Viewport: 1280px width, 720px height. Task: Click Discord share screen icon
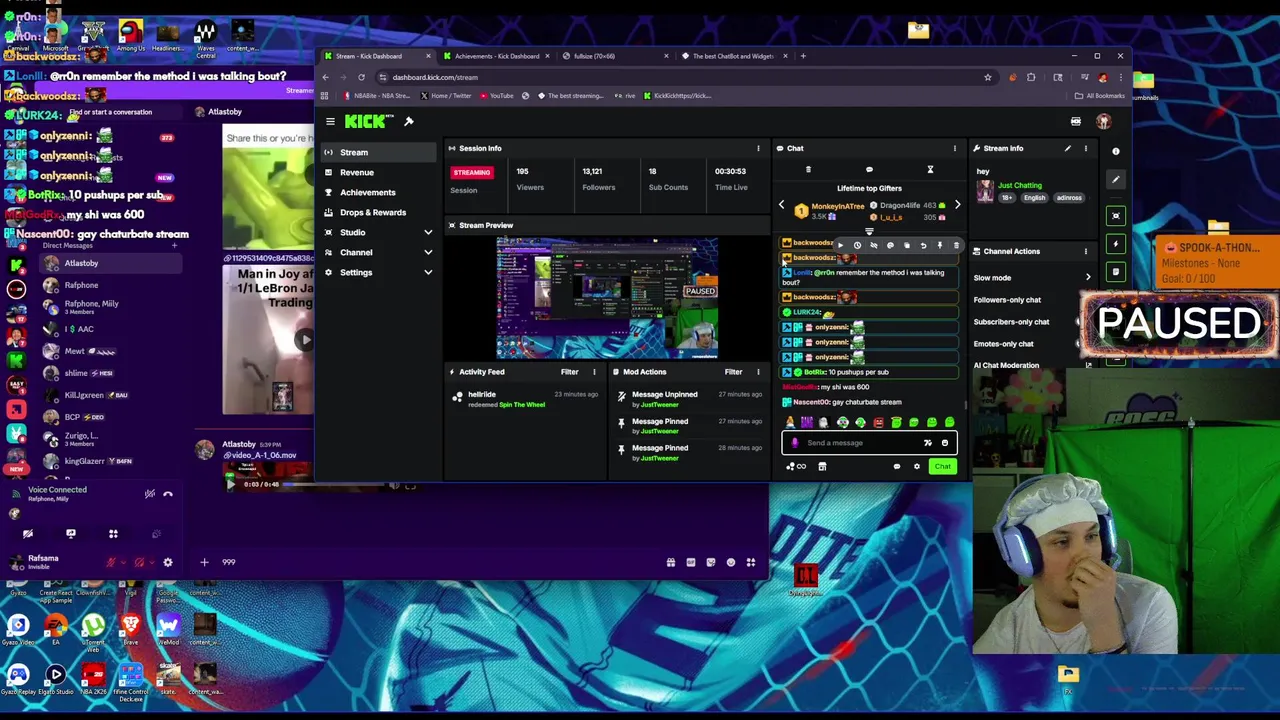click(70, 534)
